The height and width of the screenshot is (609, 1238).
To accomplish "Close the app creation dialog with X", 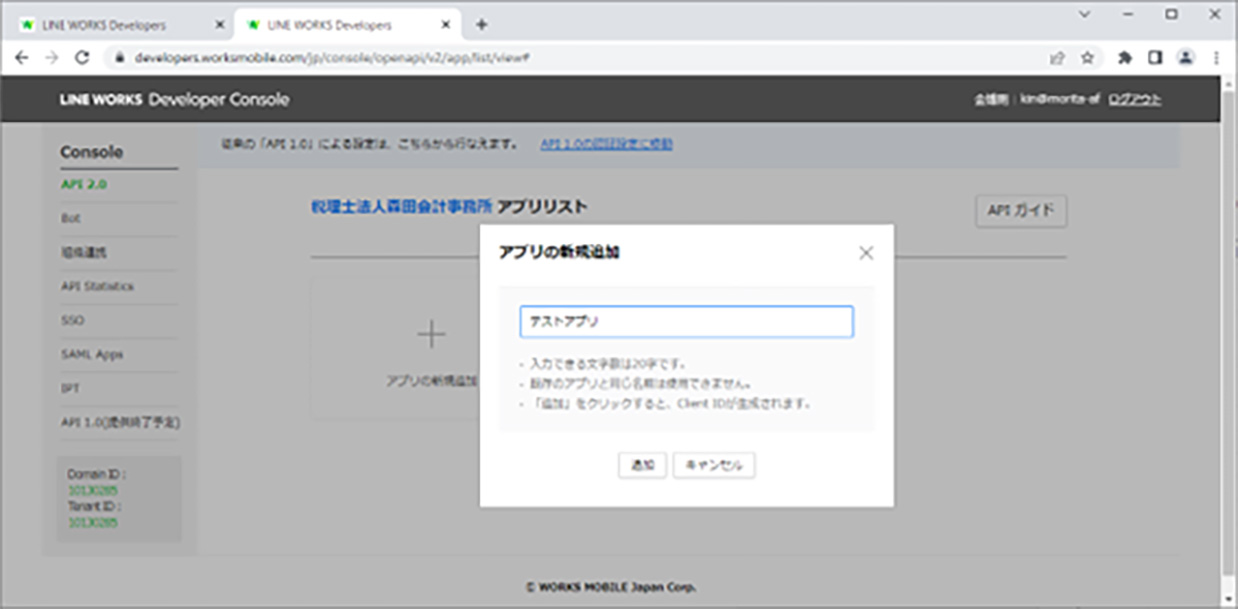I will 866,253.
